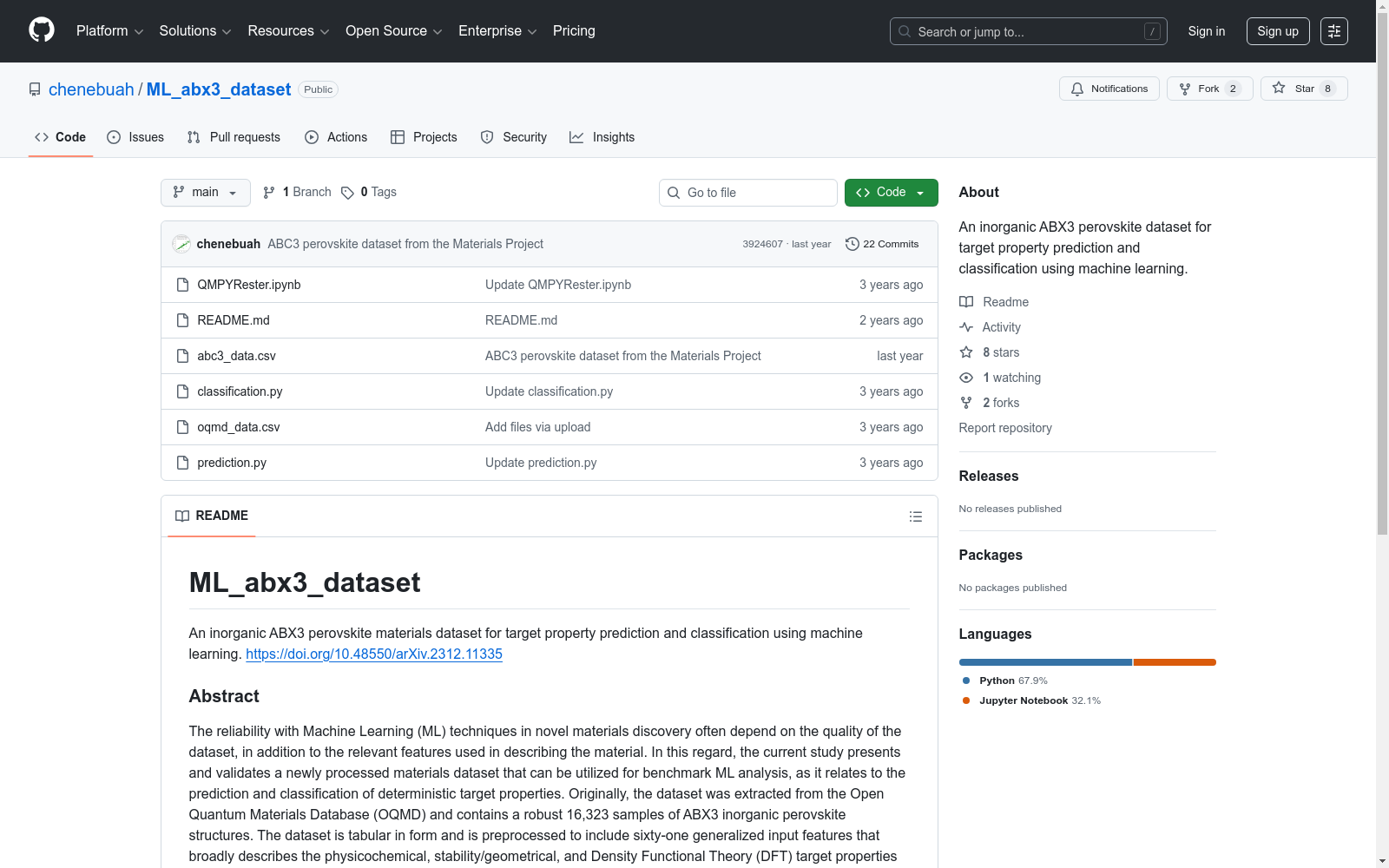Expand the Enterprise menu
1389x868 pixels.
[497, 31]
